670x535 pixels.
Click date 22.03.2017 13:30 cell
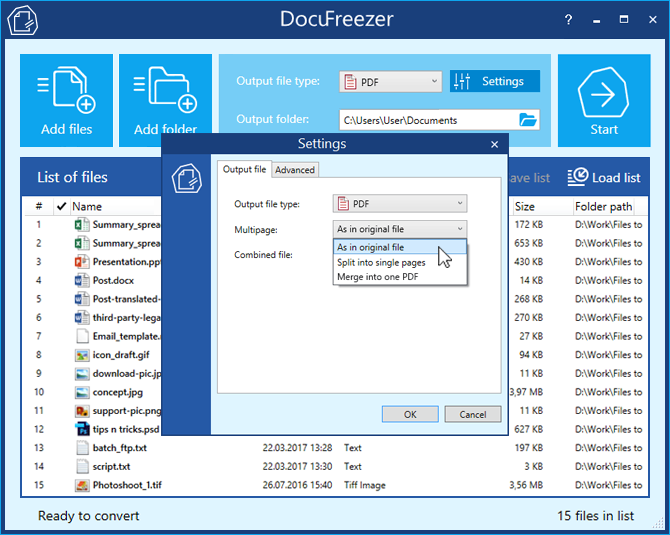(297, 467)
